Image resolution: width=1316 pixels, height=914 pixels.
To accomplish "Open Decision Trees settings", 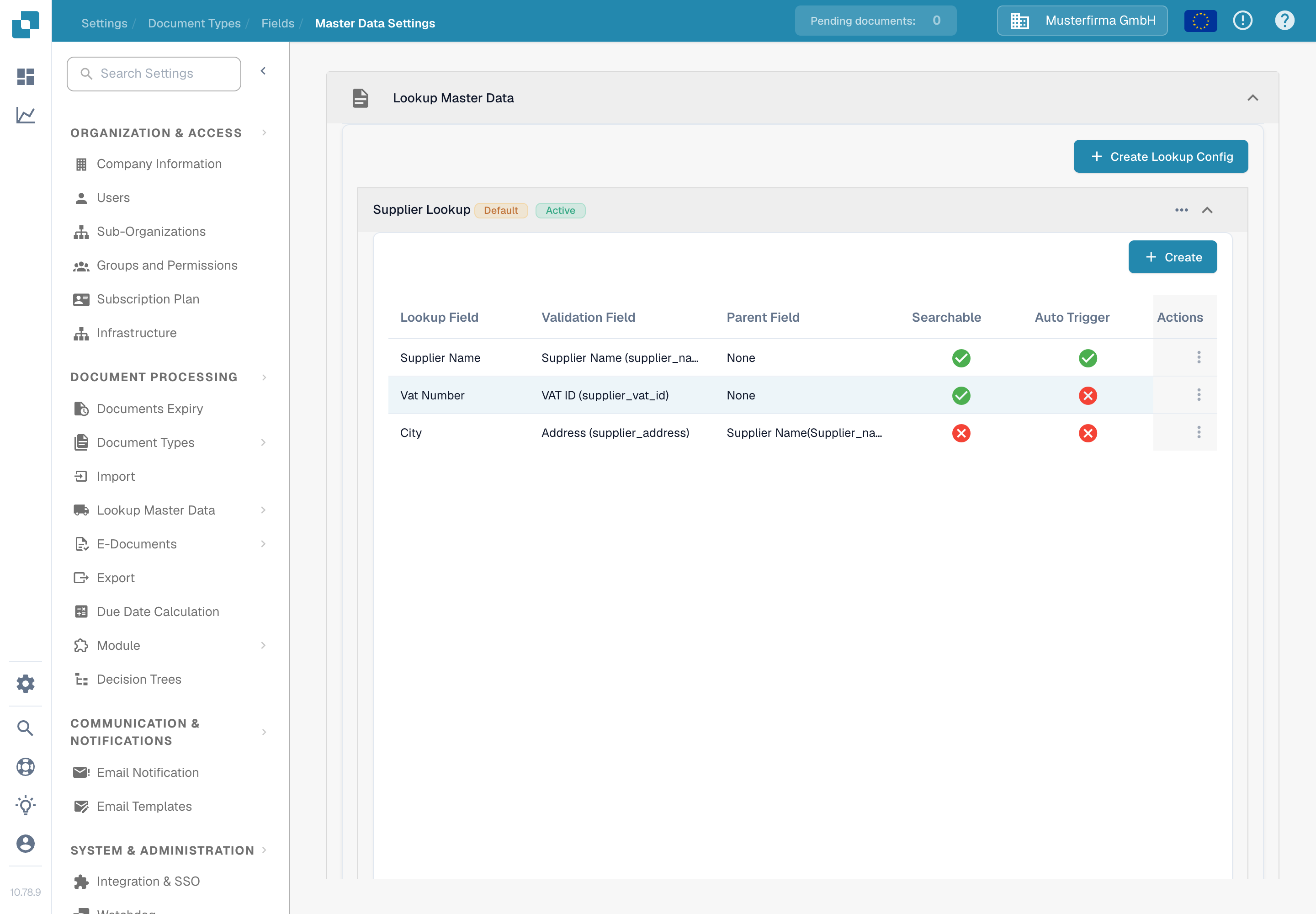I will click(138, 679).
